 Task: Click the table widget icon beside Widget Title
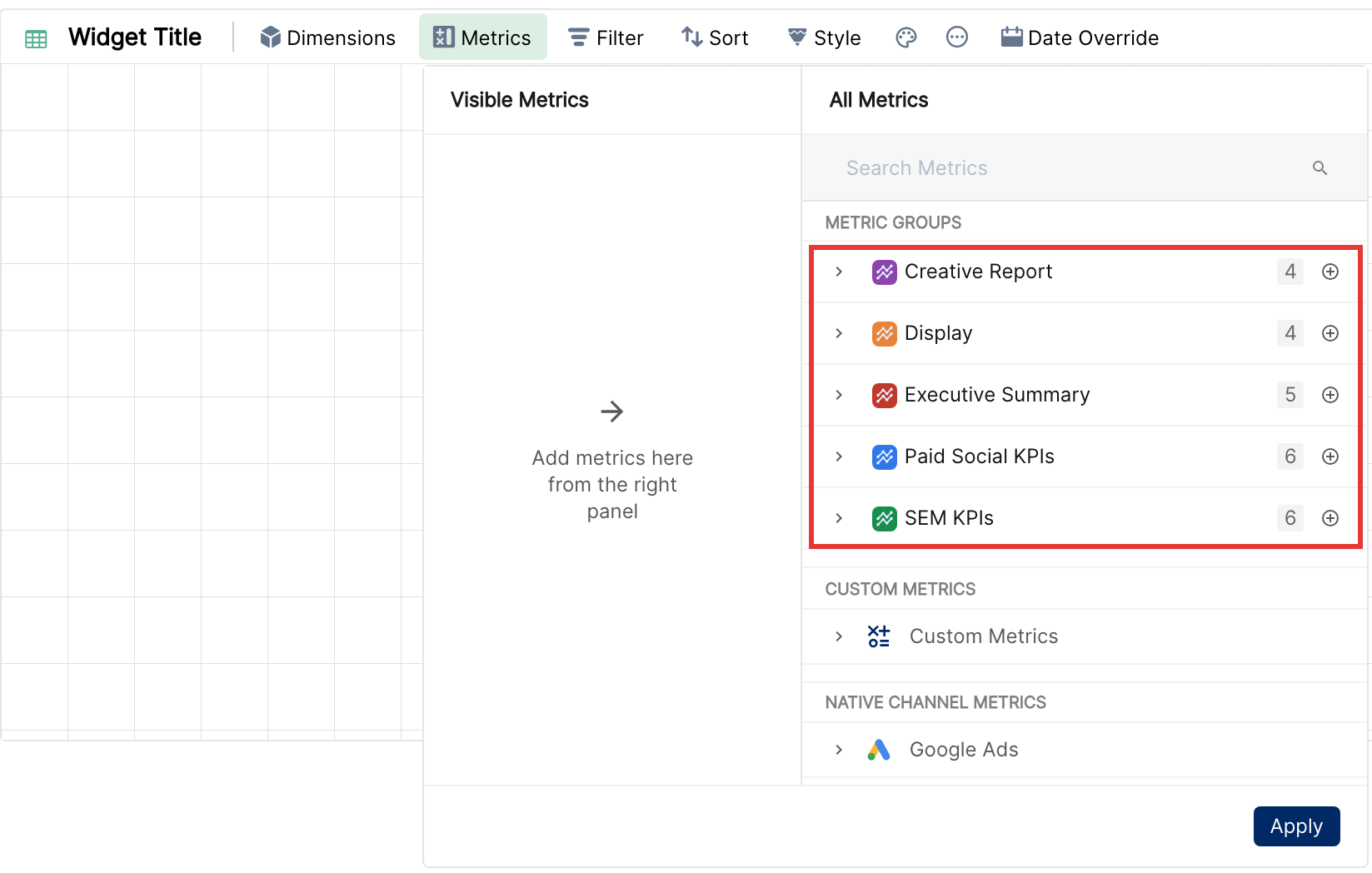36,38
